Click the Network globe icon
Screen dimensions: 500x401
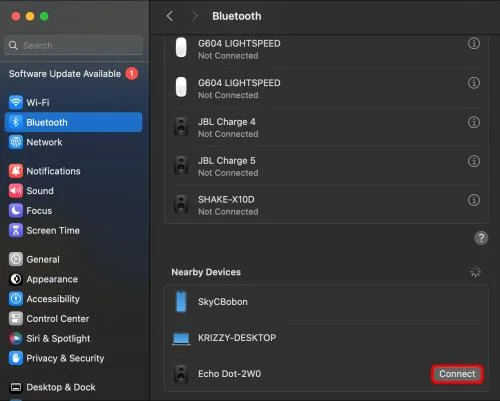(x=16, y=142)
